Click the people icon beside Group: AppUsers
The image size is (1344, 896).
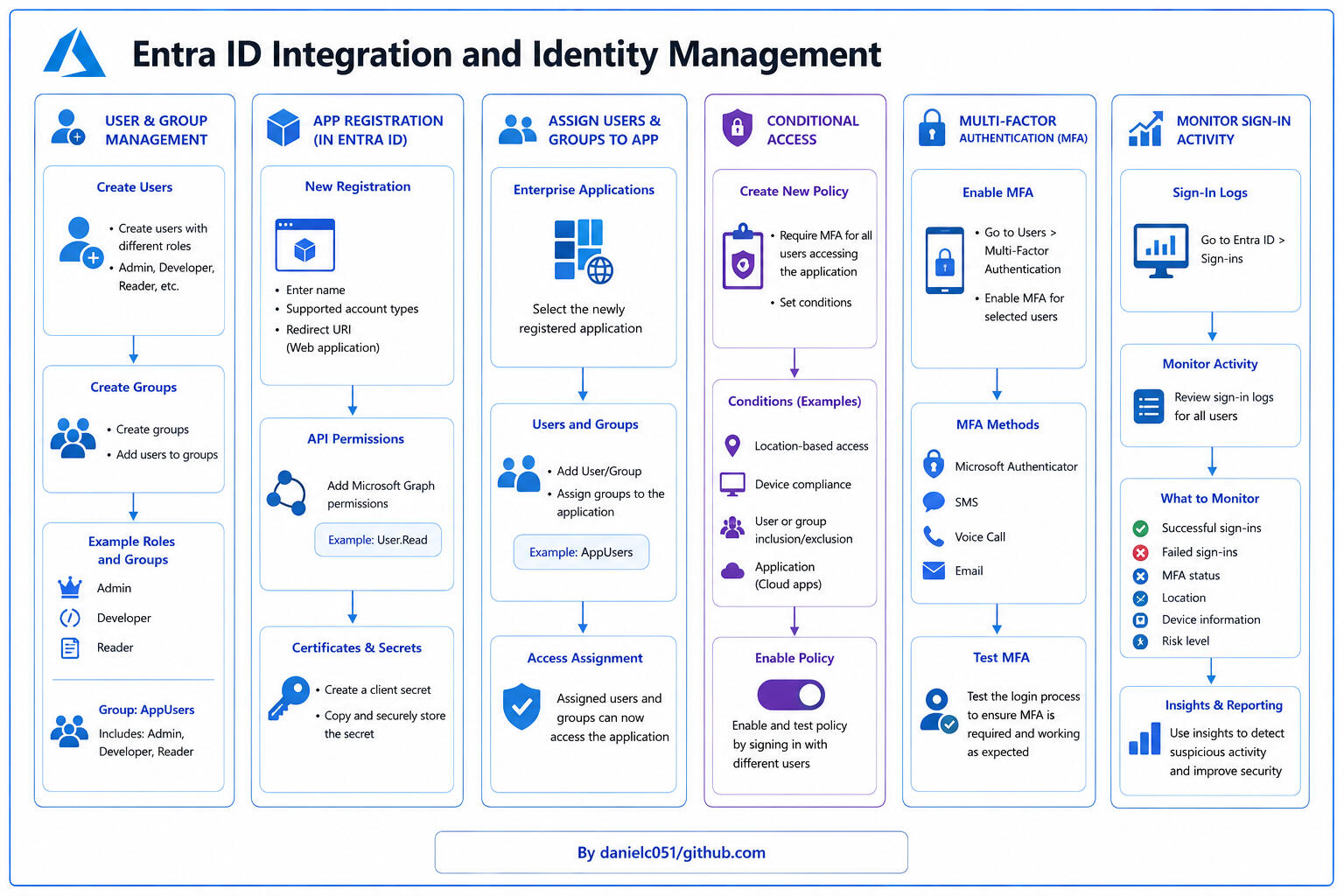pyautogui.click(x=69, y=731)
